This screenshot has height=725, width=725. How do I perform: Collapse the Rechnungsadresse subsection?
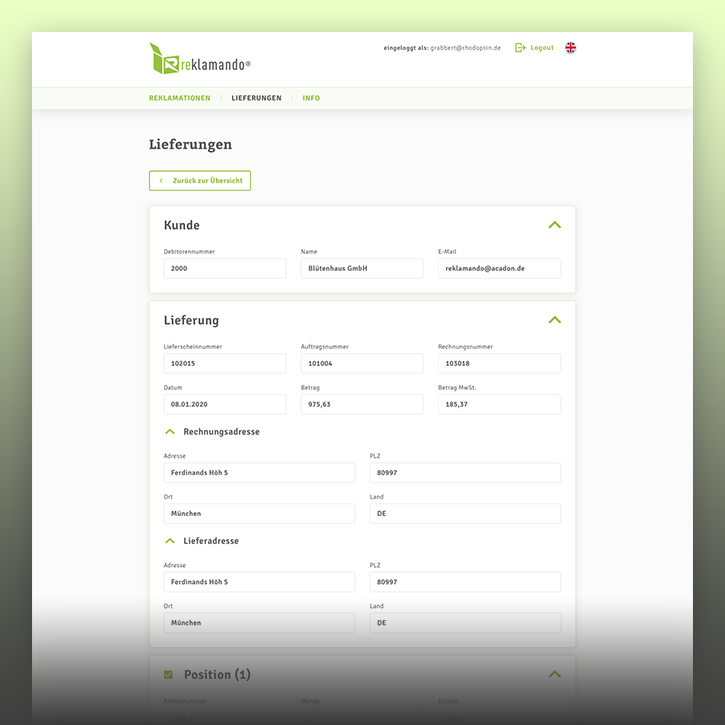pos(170,432)
